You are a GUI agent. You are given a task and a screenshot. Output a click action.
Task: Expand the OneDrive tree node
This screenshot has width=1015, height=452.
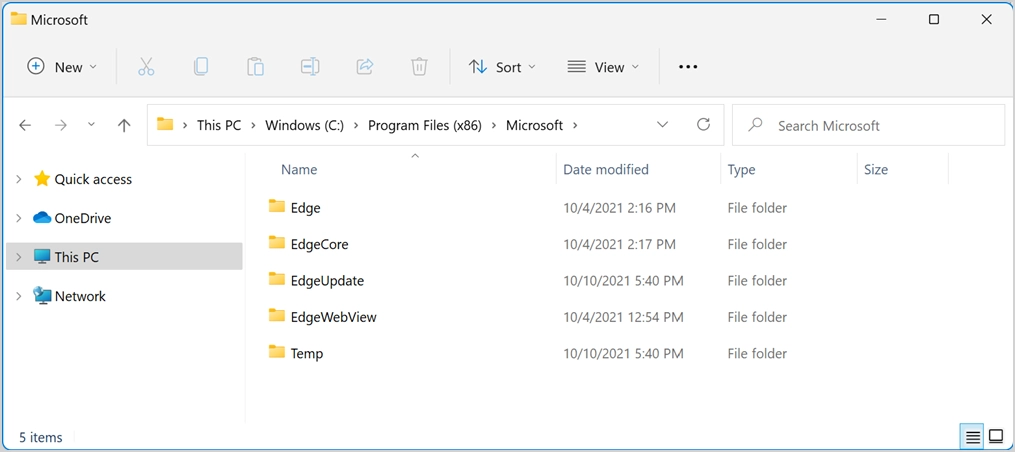pos(19,218)
